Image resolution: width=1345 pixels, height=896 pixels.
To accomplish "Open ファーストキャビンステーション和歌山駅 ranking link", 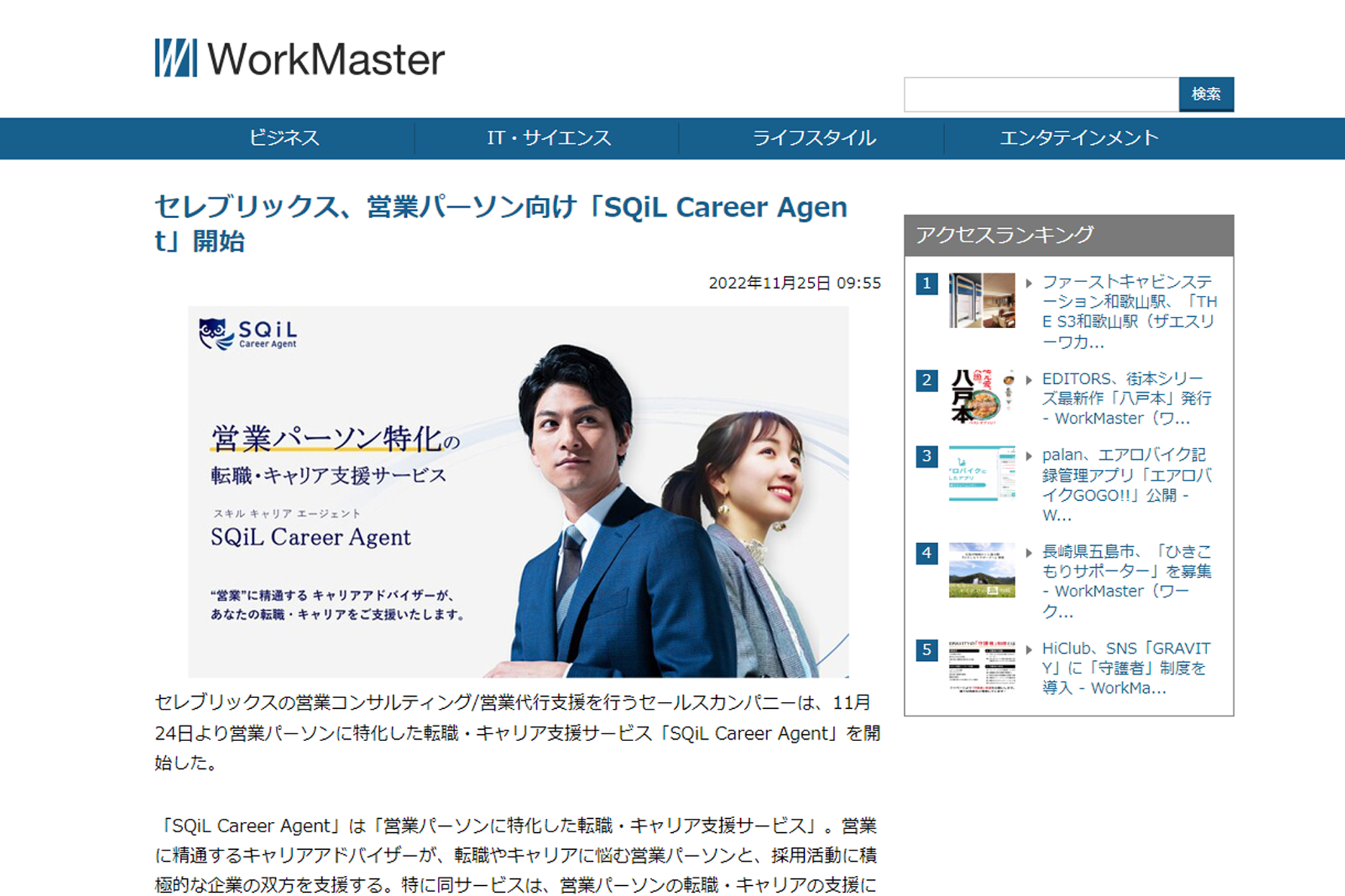I will tap(1129, 312).
